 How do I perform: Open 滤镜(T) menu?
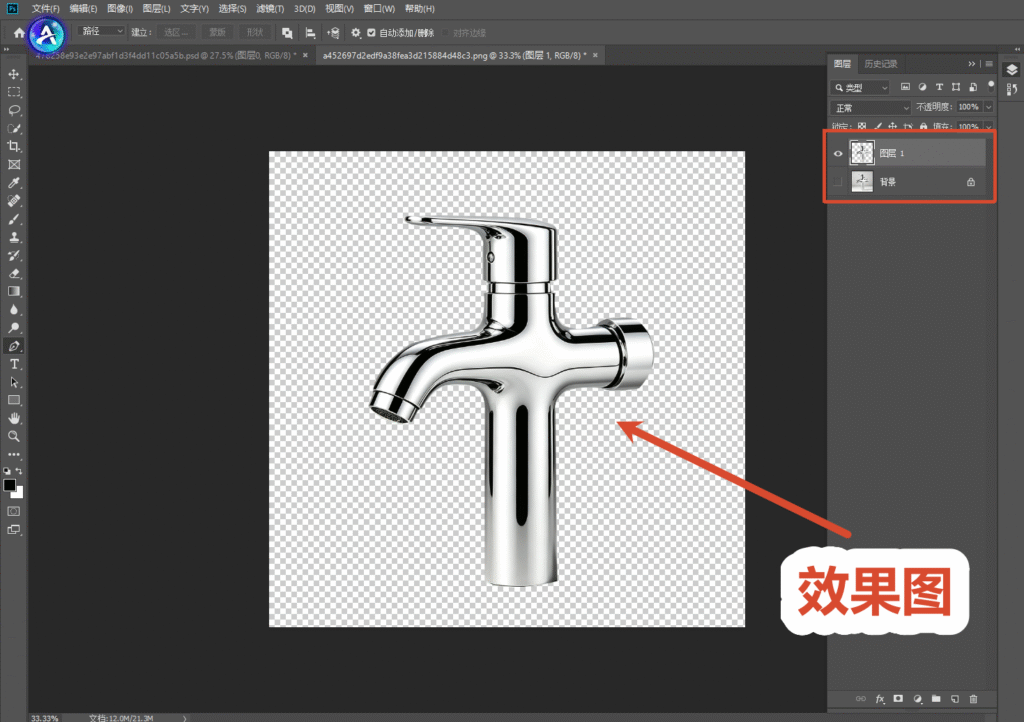coord(270,8)
